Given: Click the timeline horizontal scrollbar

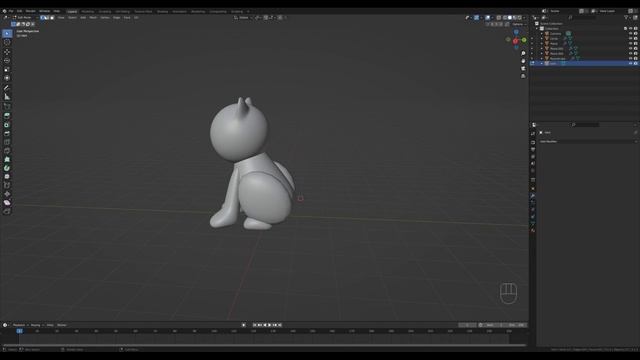Looking at the screenshot, I should click(x=264, y=345).
